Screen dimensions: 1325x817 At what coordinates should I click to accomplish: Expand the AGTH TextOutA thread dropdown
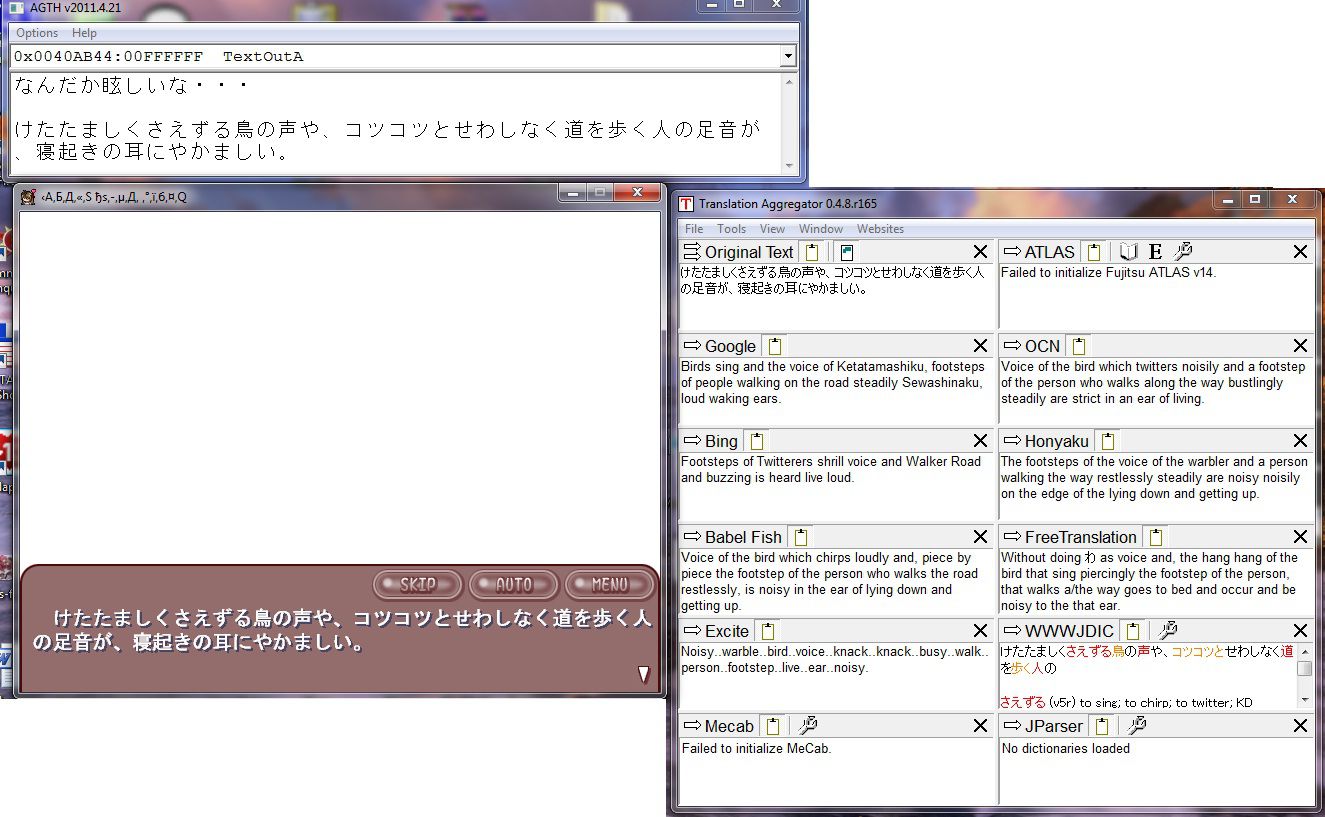(788, 57)
